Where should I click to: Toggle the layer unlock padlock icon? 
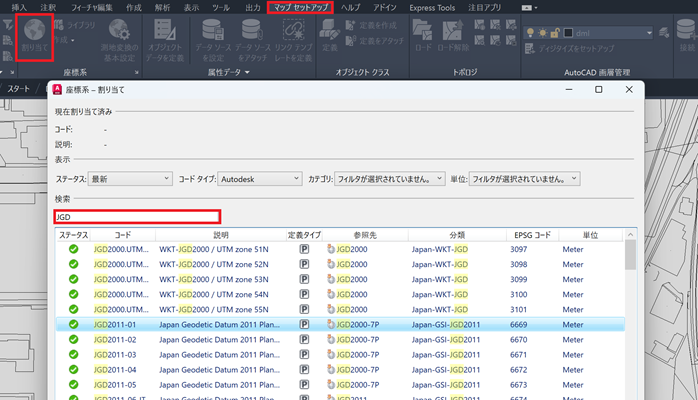555,33
